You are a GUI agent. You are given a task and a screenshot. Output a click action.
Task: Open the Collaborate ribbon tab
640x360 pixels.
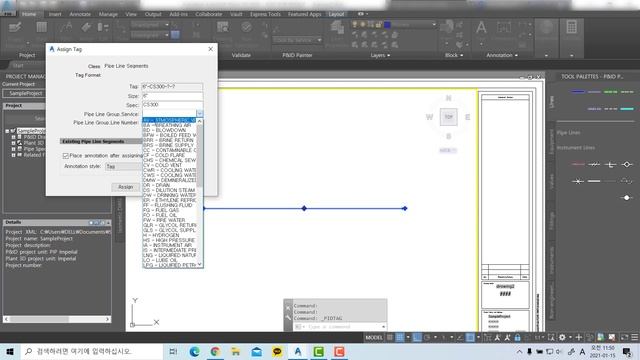[209, 14]
